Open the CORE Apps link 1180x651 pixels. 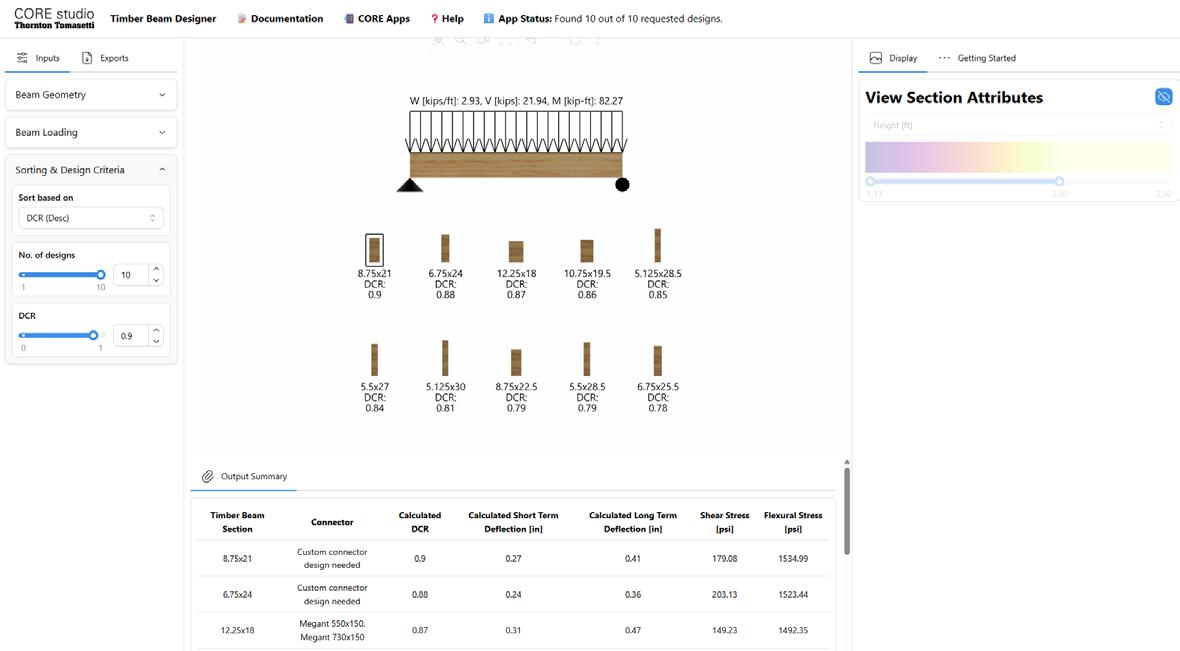[384, 19]
